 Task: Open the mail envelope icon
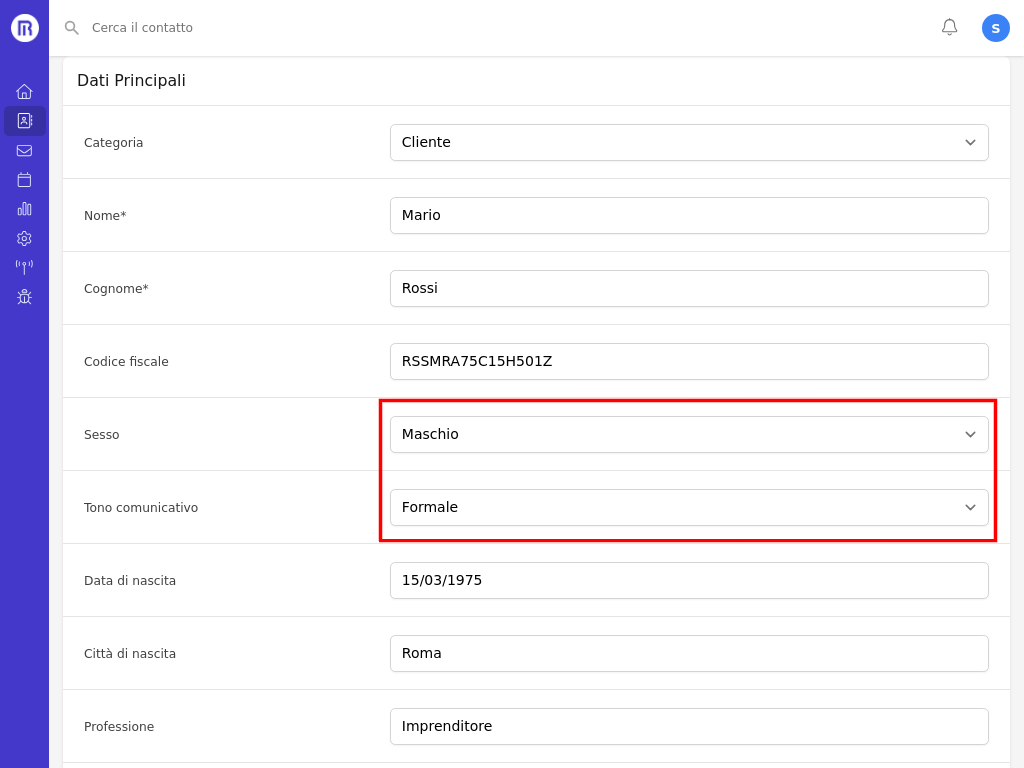(x=24, y=150)
